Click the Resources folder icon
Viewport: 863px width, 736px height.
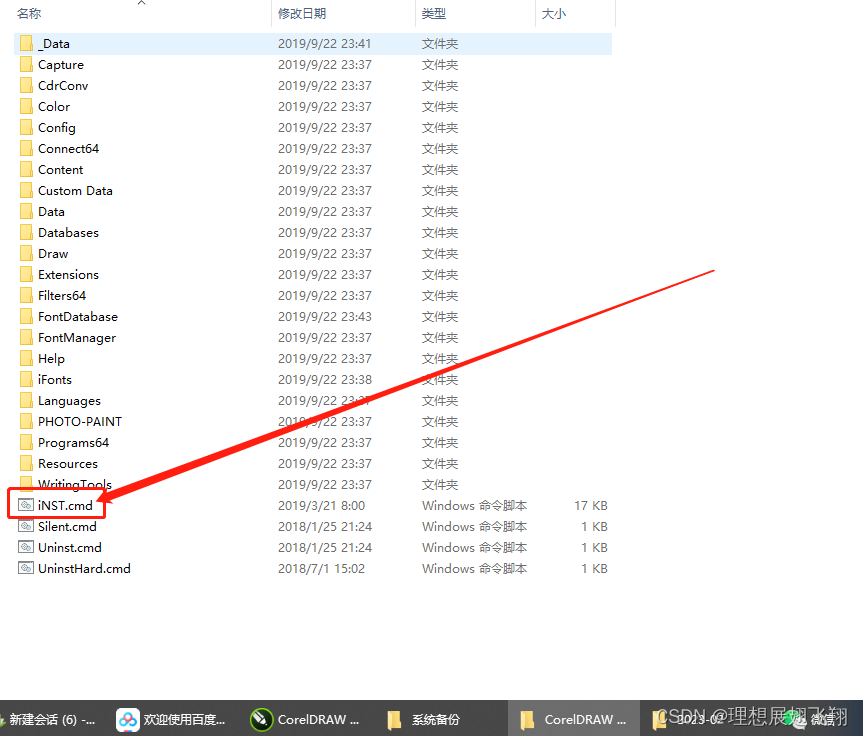pyautogui.click(x=26, y=464)
